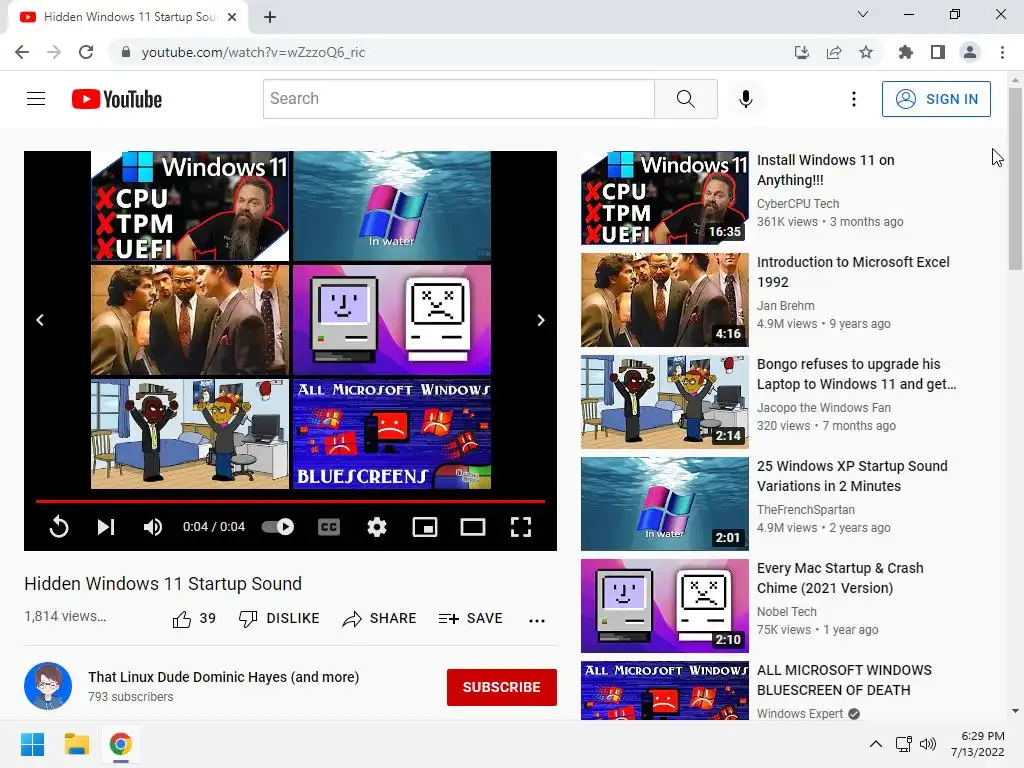Open Windows Expert channel link
This screenshot has width=1024, height=768.
click(799, 714)
